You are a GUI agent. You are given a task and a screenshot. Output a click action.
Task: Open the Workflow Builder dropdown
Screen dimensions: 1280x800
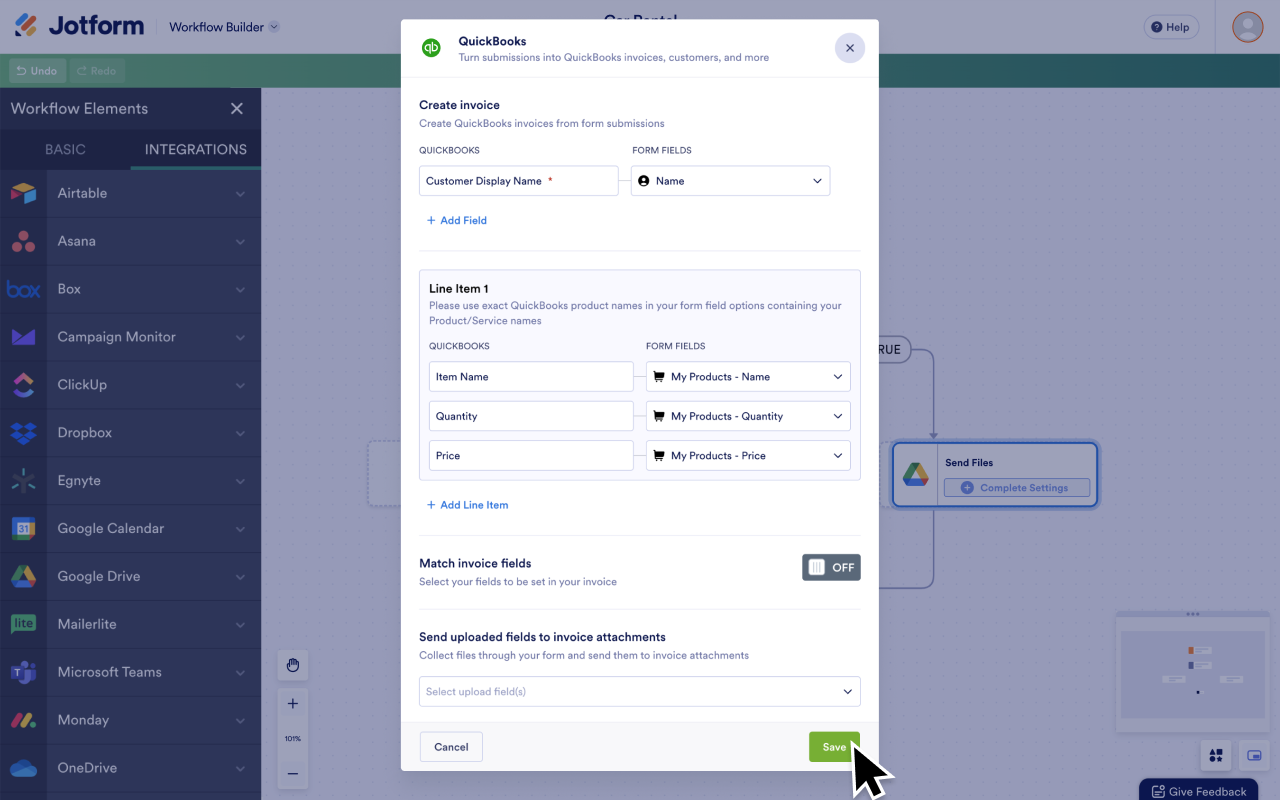(x=225, y=27)
